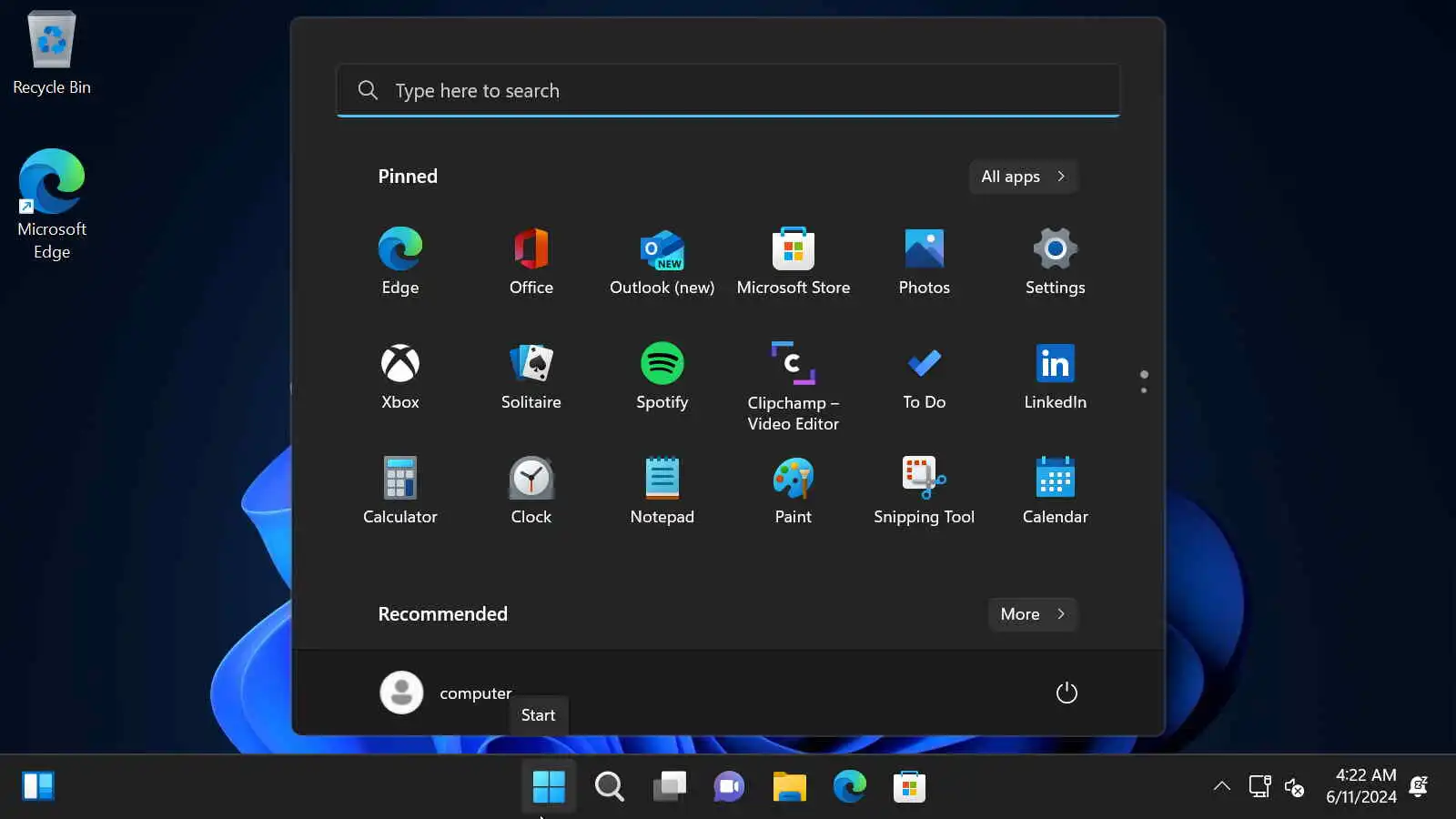Open Task View on the taskbar
The width and height of the screenshot is (1456, 819).
tap(669, 786)
